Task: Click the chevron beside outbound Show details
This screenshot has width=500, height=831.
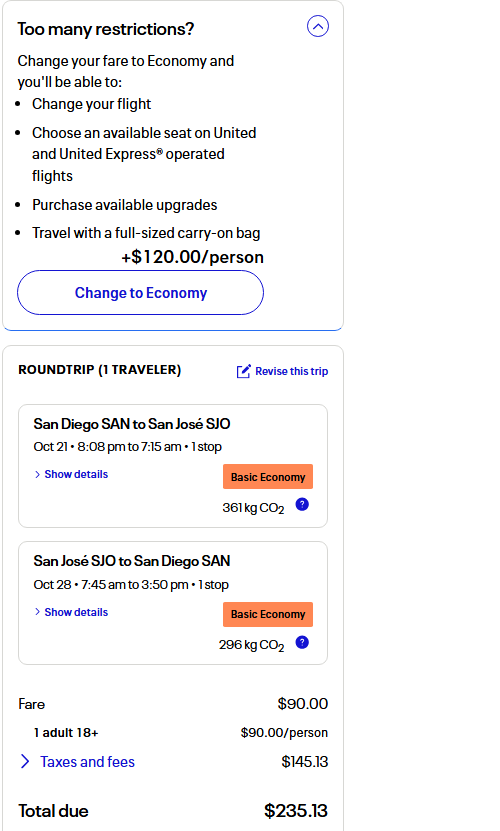Action: (37, 474)
